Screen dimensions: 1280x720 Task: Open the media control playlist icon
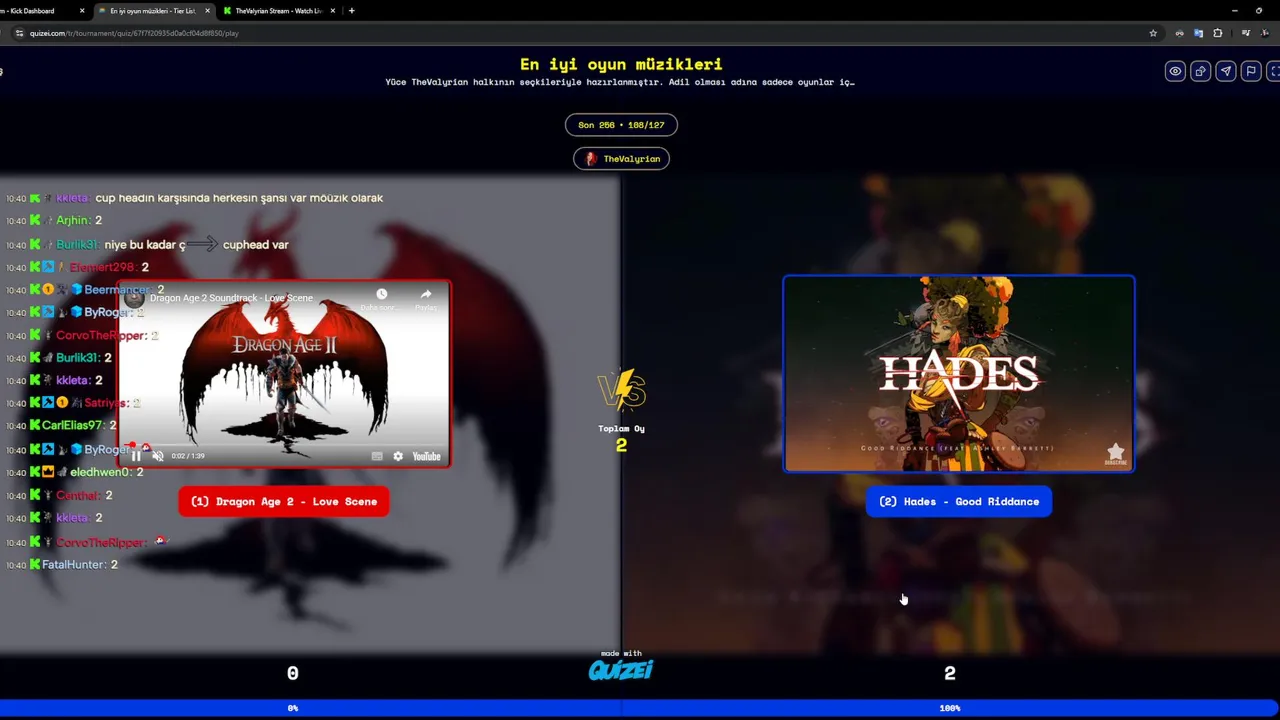[1245, 33]
